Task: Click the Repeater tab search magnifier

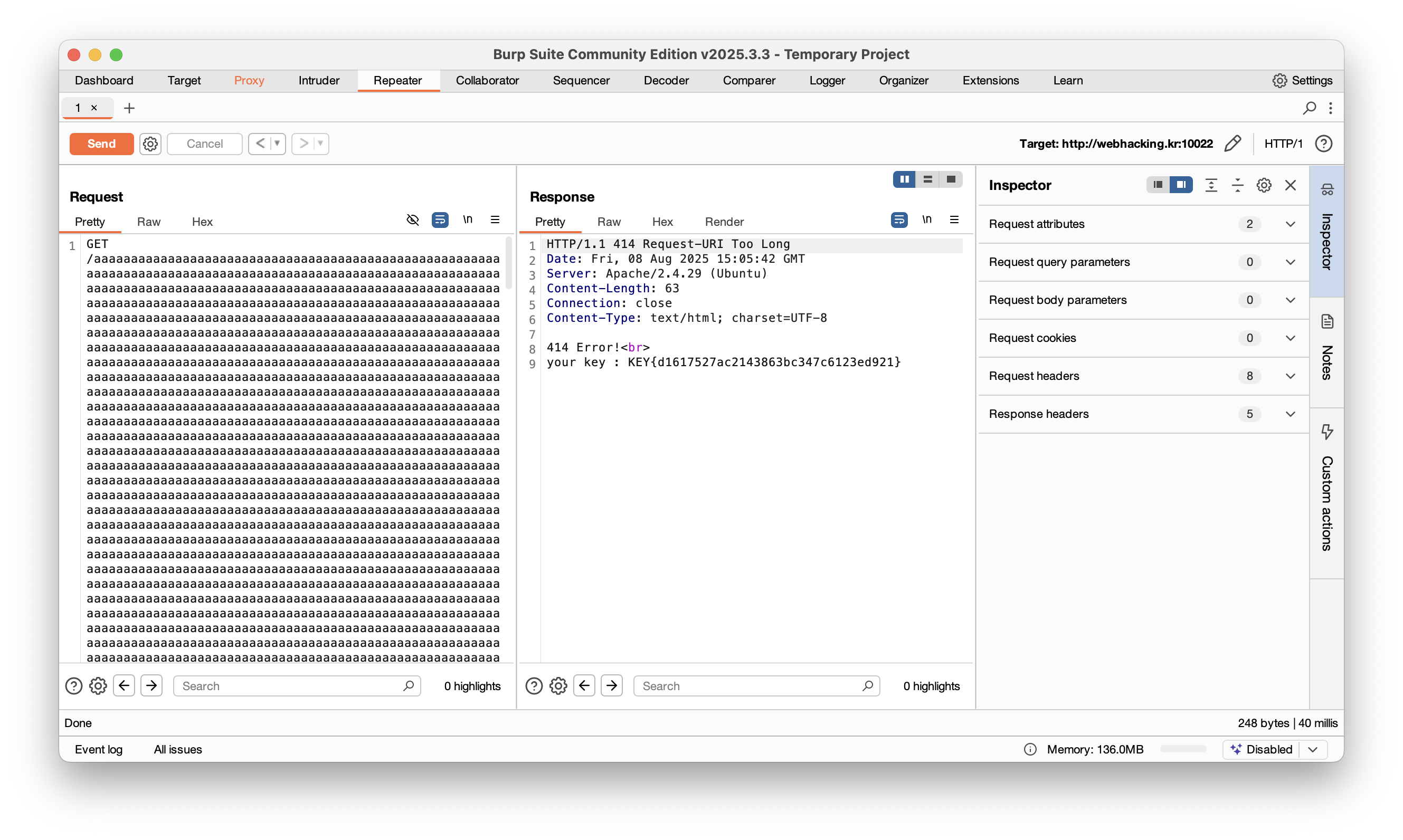Action: point(1309,108)
